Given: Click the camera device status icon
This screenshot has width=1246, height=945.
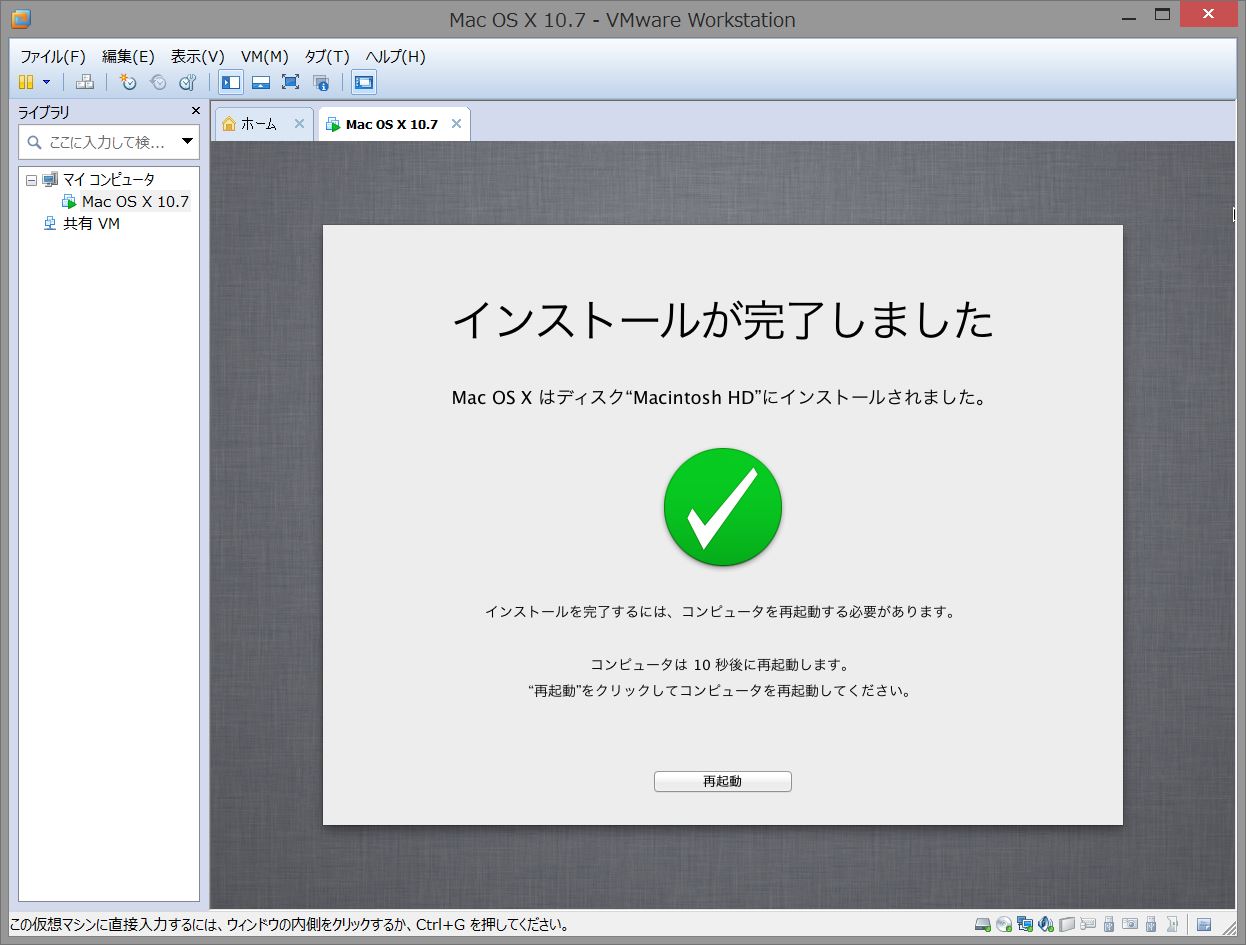Looking at the screenshot, I should (1130, 924).
